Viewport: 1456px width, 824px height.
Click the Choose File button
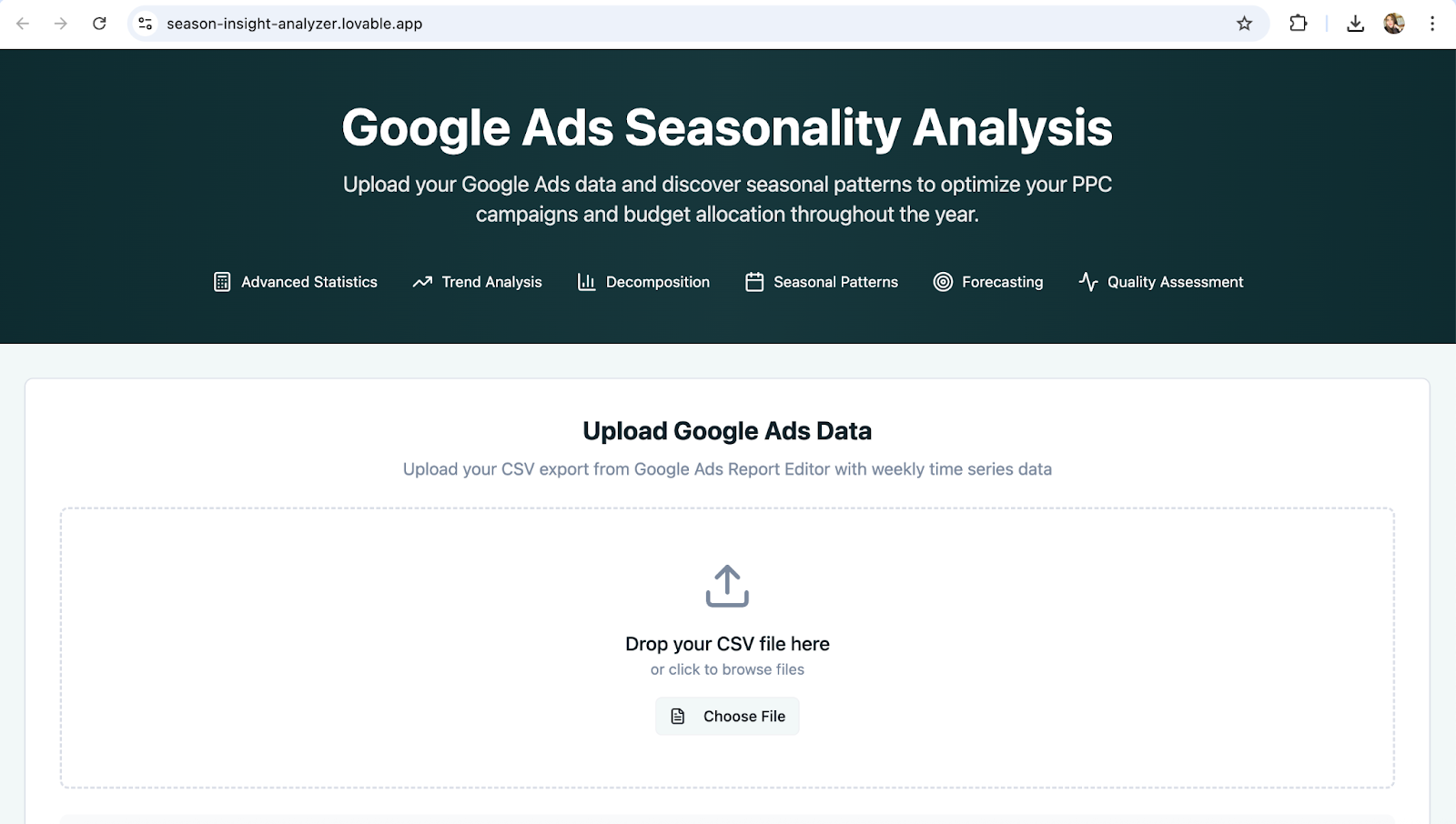point(727,716)
